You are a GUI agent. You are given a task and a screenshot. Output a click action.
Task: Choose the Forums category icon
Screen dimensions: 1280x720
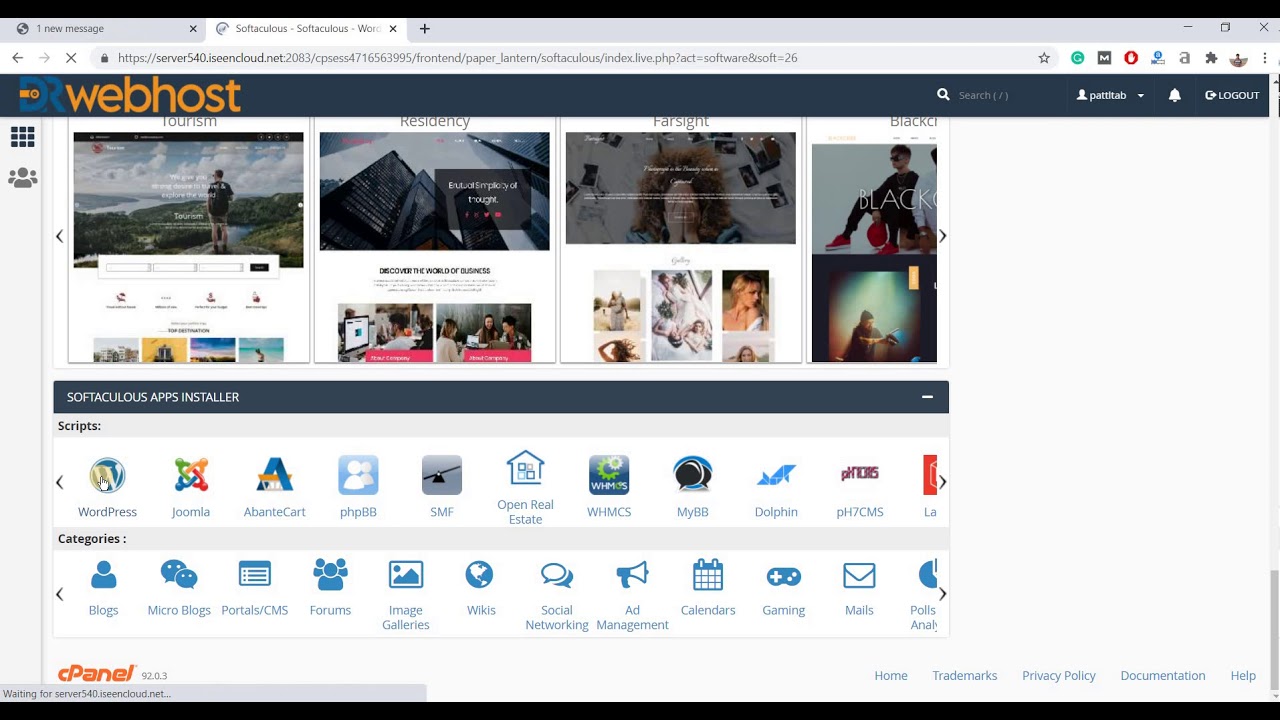[x=330, y=575]
